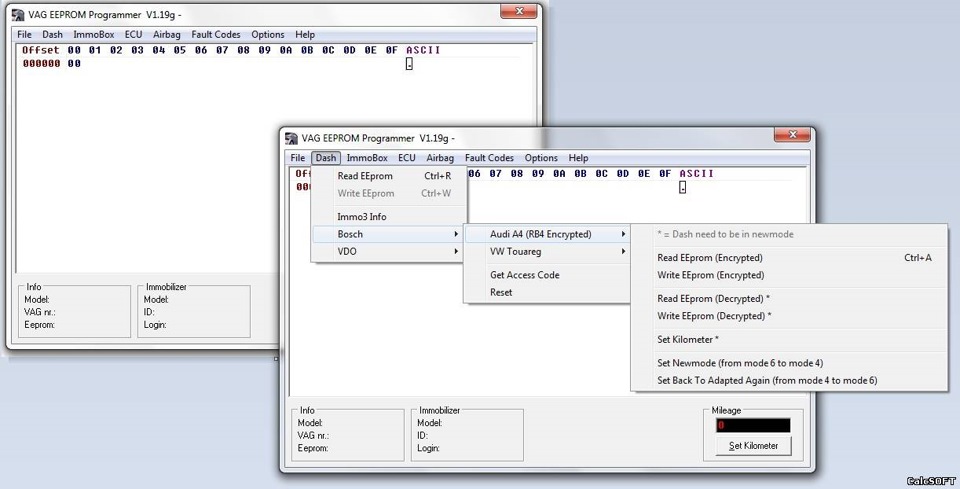Select Read EEprom (Decrypted) *

point(790,299)
